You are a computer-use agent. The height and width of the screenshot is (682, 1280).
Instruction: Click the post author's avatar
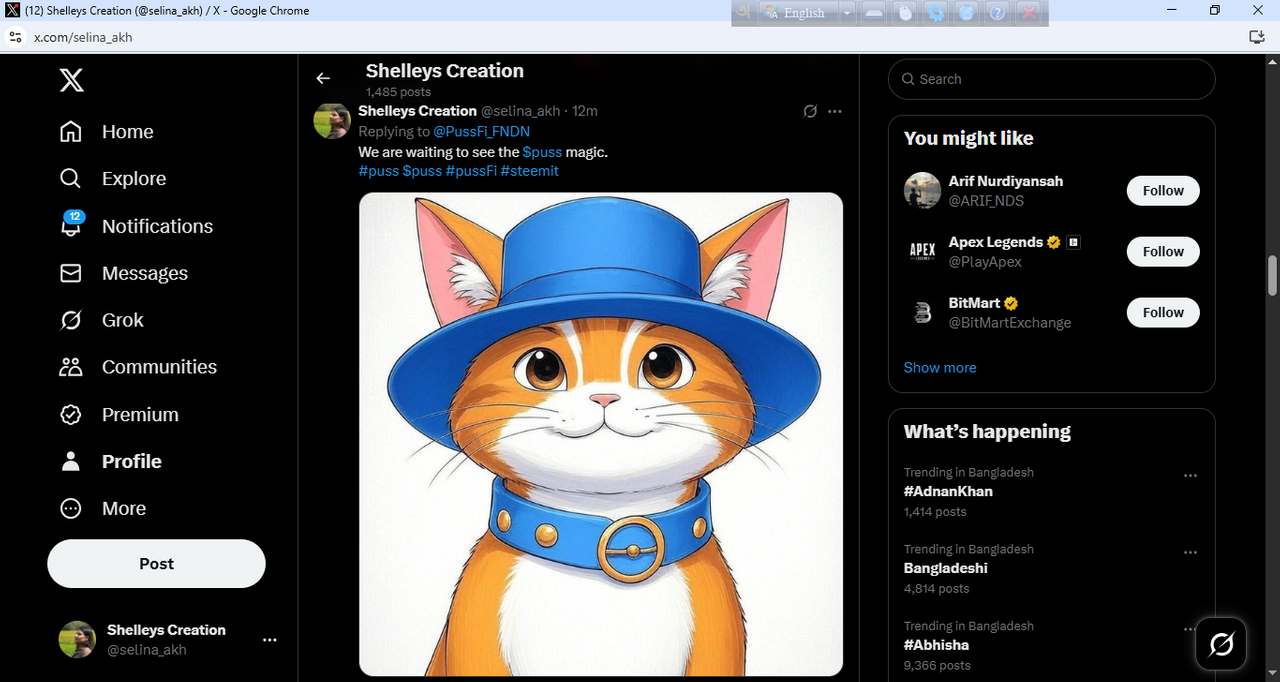(x=332, y=120)
